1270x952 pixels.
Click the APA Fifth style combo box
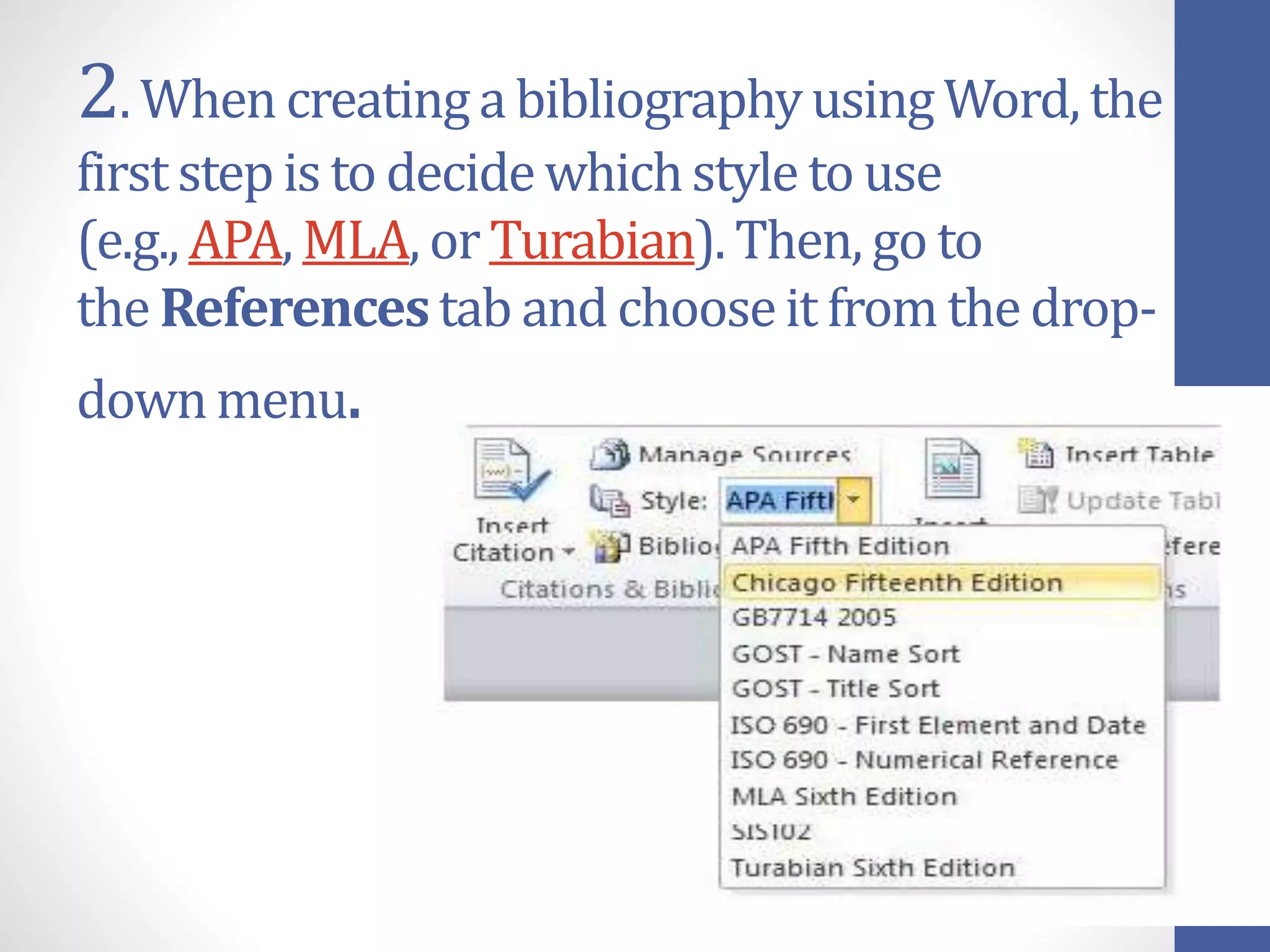coord(779,500)
